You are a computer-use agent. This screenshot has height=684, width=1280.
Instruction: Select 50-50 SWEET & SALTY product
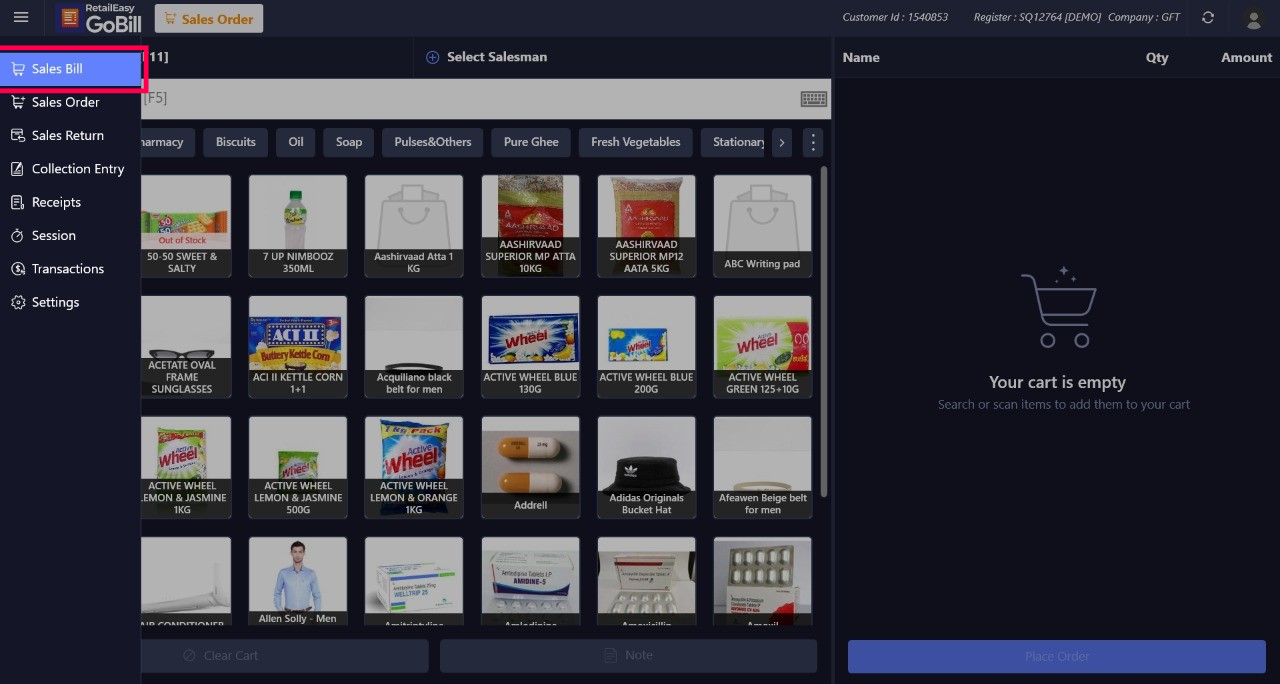click(x=186, y=226)
